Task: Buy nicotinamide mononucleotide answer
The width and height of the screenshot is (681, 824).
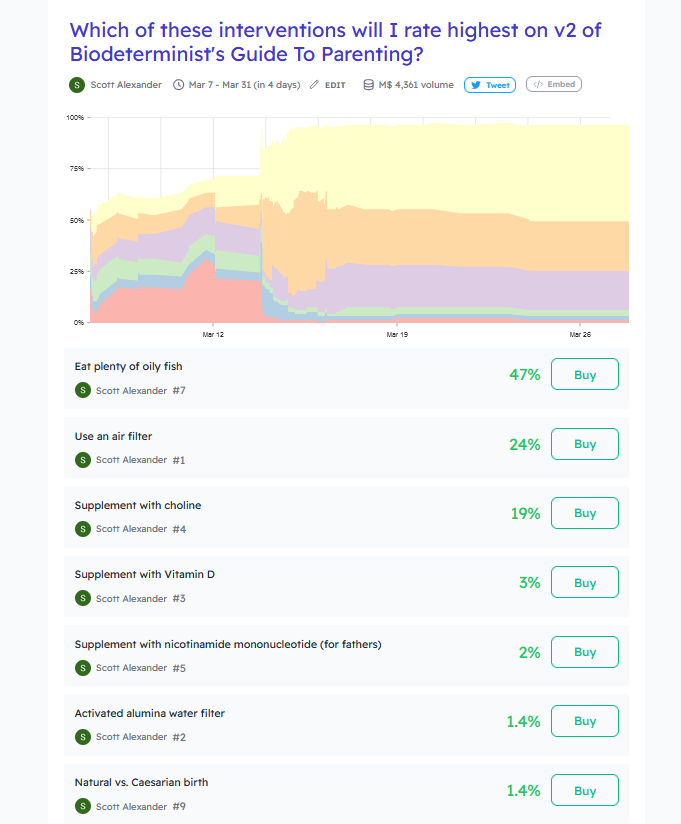Action: (x=585, y=652)
